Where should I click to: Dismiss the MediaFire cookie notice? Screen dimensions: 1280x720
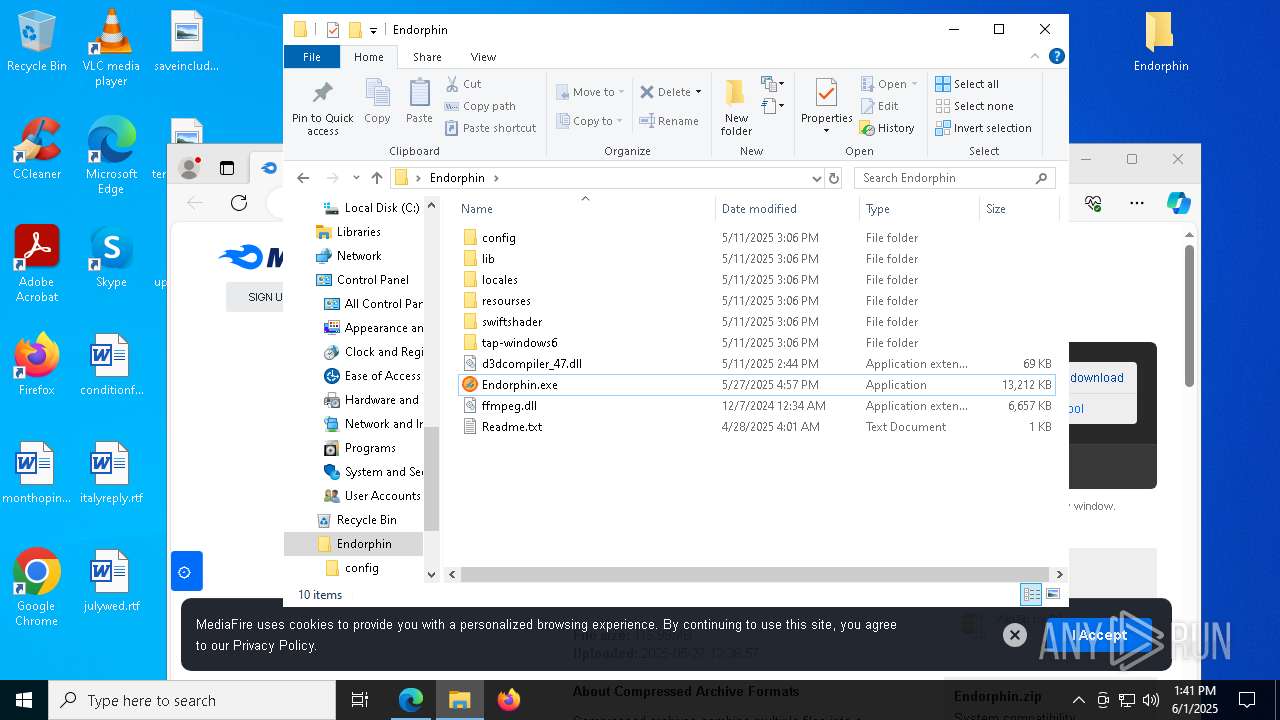tap(1014, 635)
